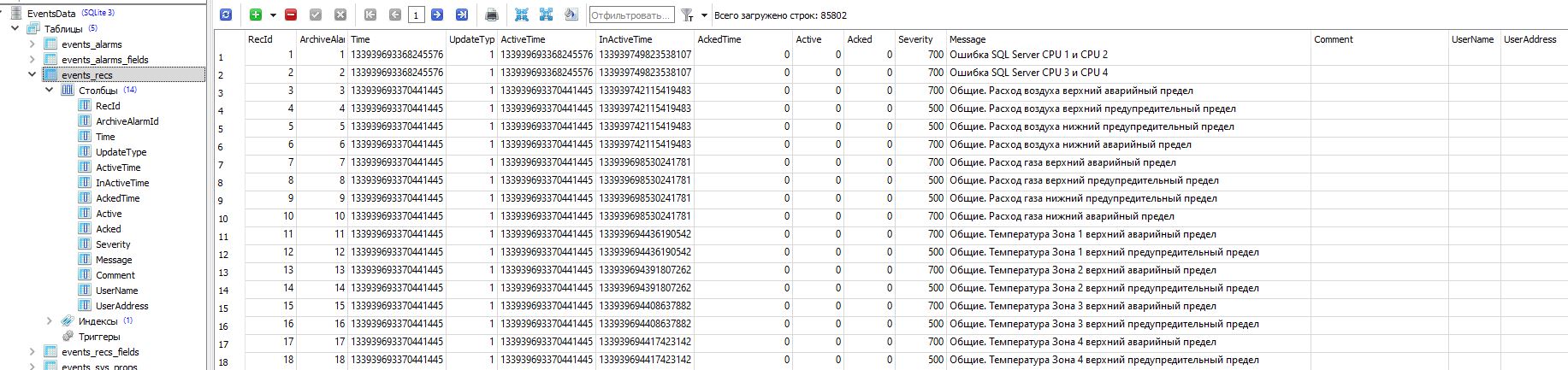The width and height of the screenshot is (1568, 370).
Task: Click the filter funnel icon
Action: point(687,15)
